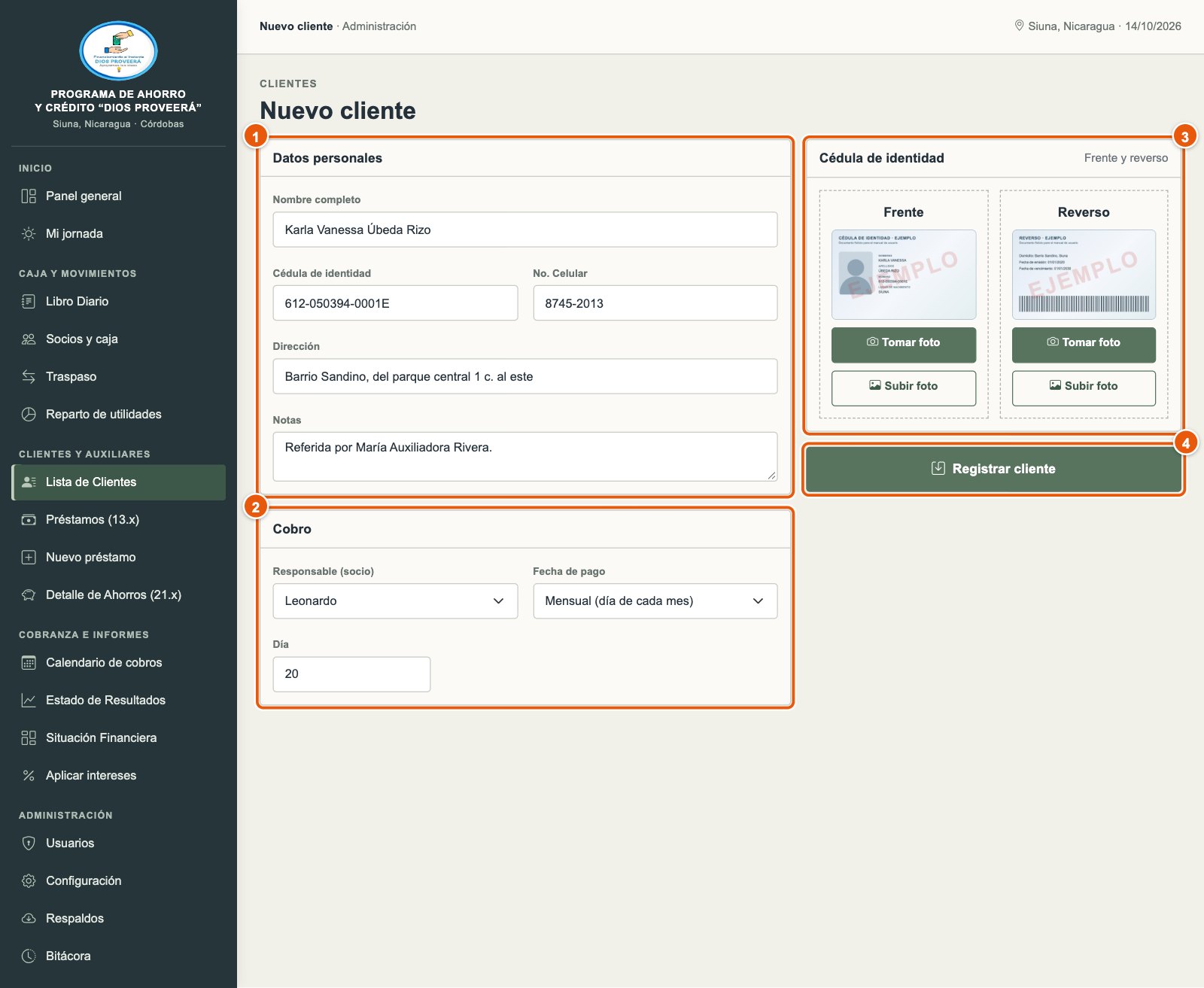Click the Socios y caja people icon

tap(29, 339)
